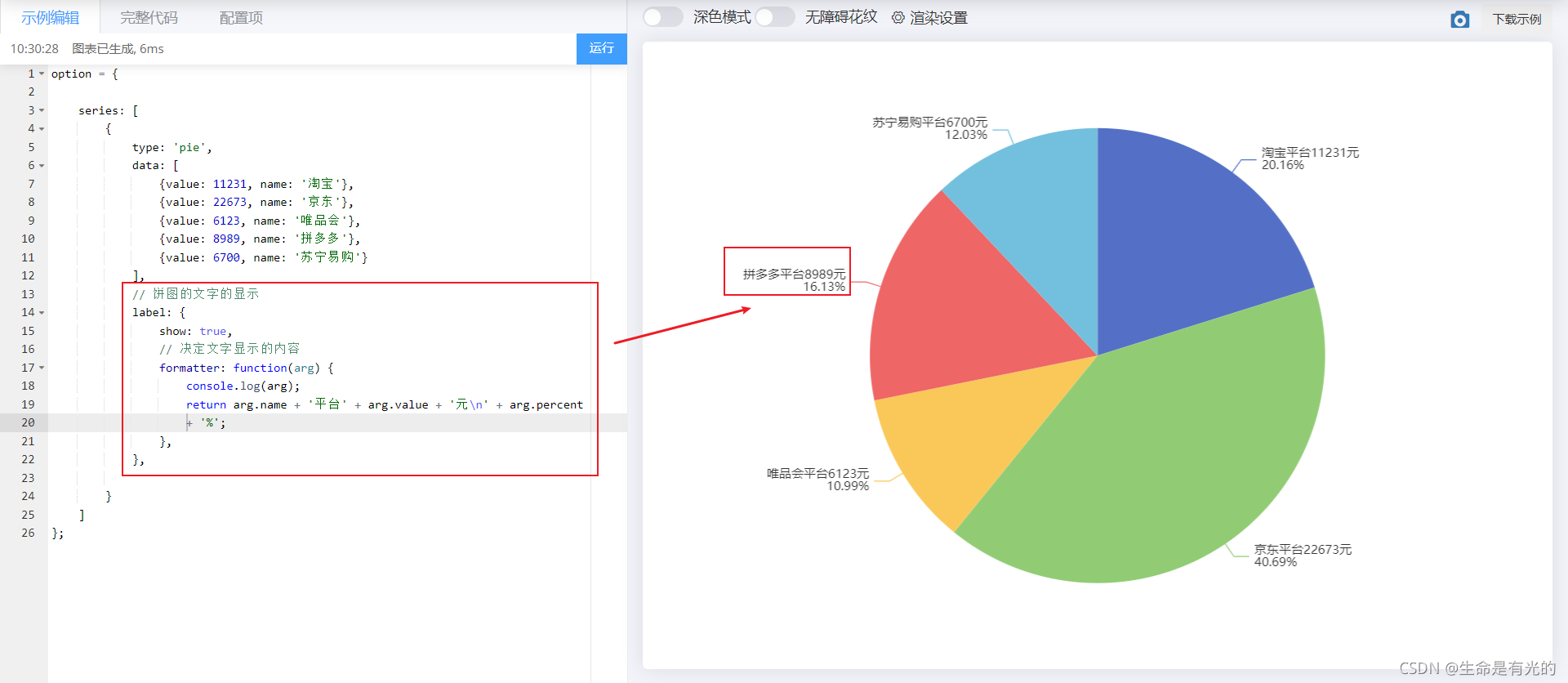Click the console.log(arg) code line
The image size is (1568, 683).
point(243,386)
